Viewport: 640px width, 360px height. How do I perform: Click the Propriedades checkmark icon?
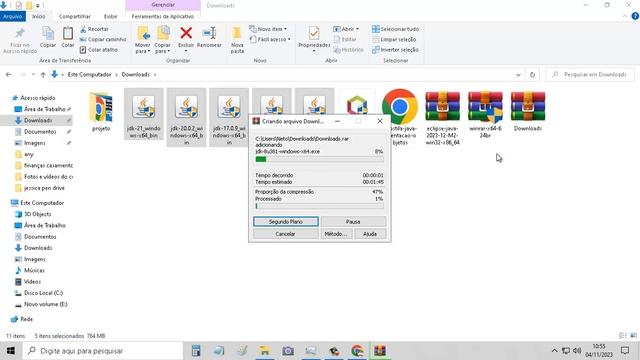tap(314, 33)
